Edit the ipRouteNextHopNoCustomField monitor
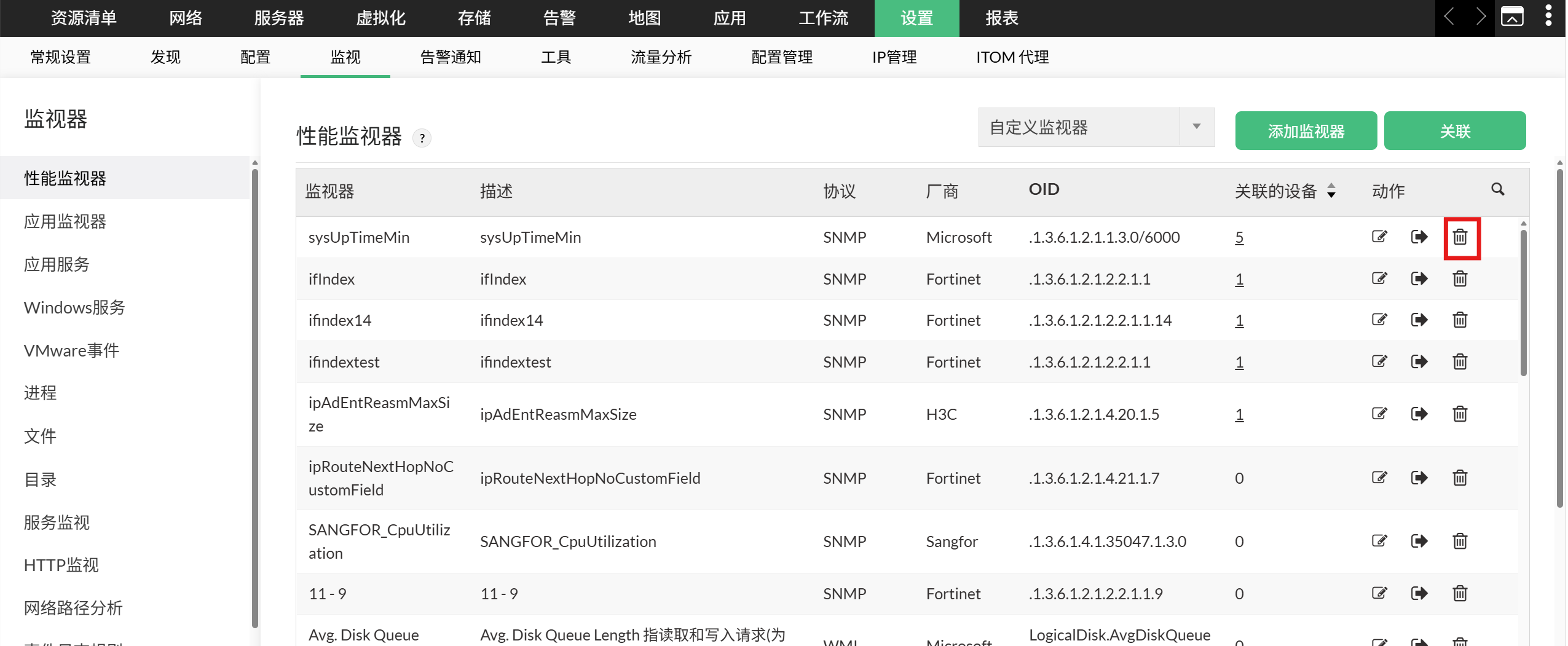The image size is (1568, 646). click(x=1379, y=478)
